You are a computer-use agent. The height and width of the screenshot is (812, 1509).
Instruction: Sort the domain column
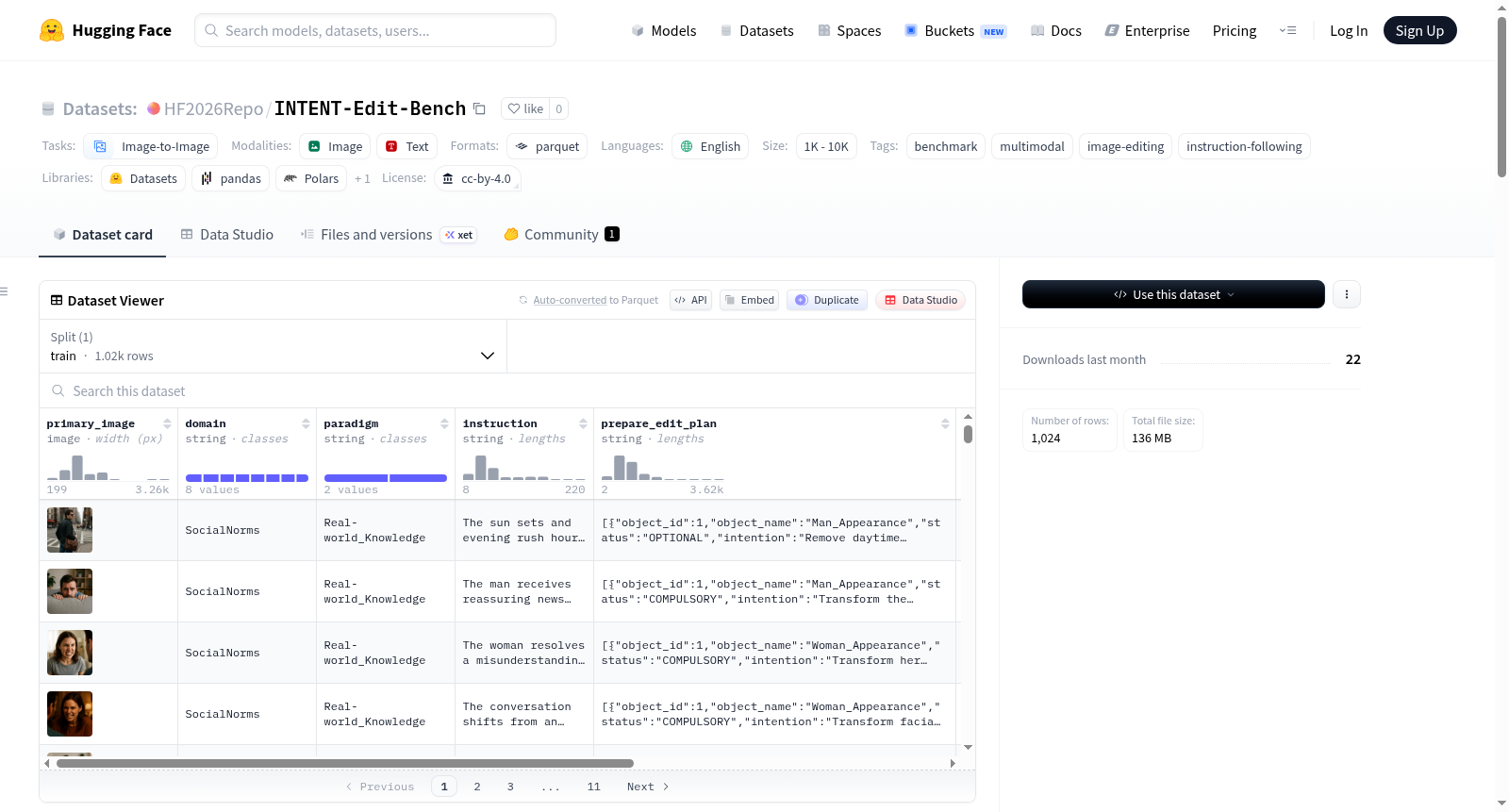pyautogui.click(x=306, y=423)
